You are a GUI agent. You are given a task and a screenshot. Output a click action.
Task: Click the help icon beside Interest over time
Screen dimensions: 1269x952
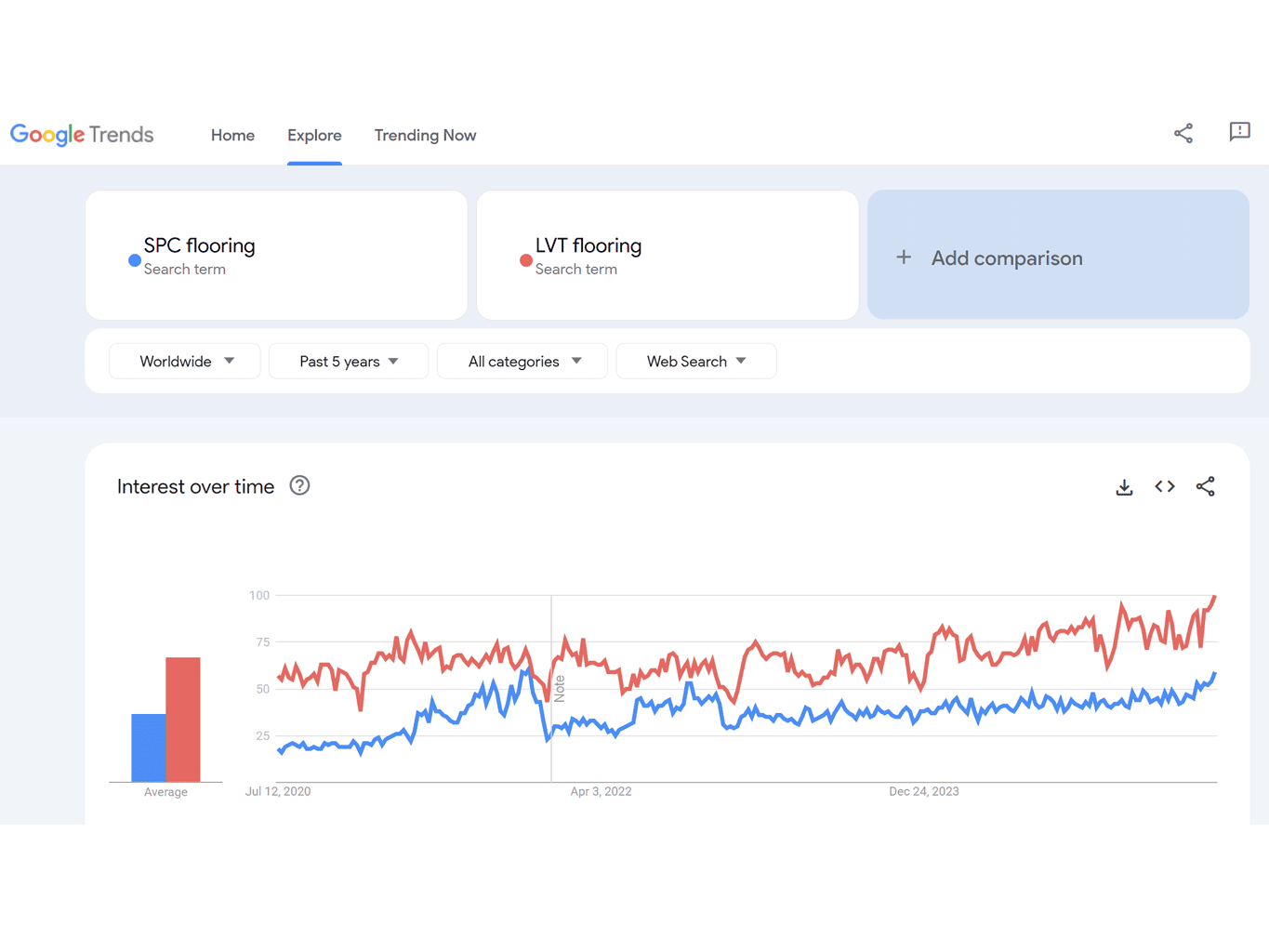299,486
